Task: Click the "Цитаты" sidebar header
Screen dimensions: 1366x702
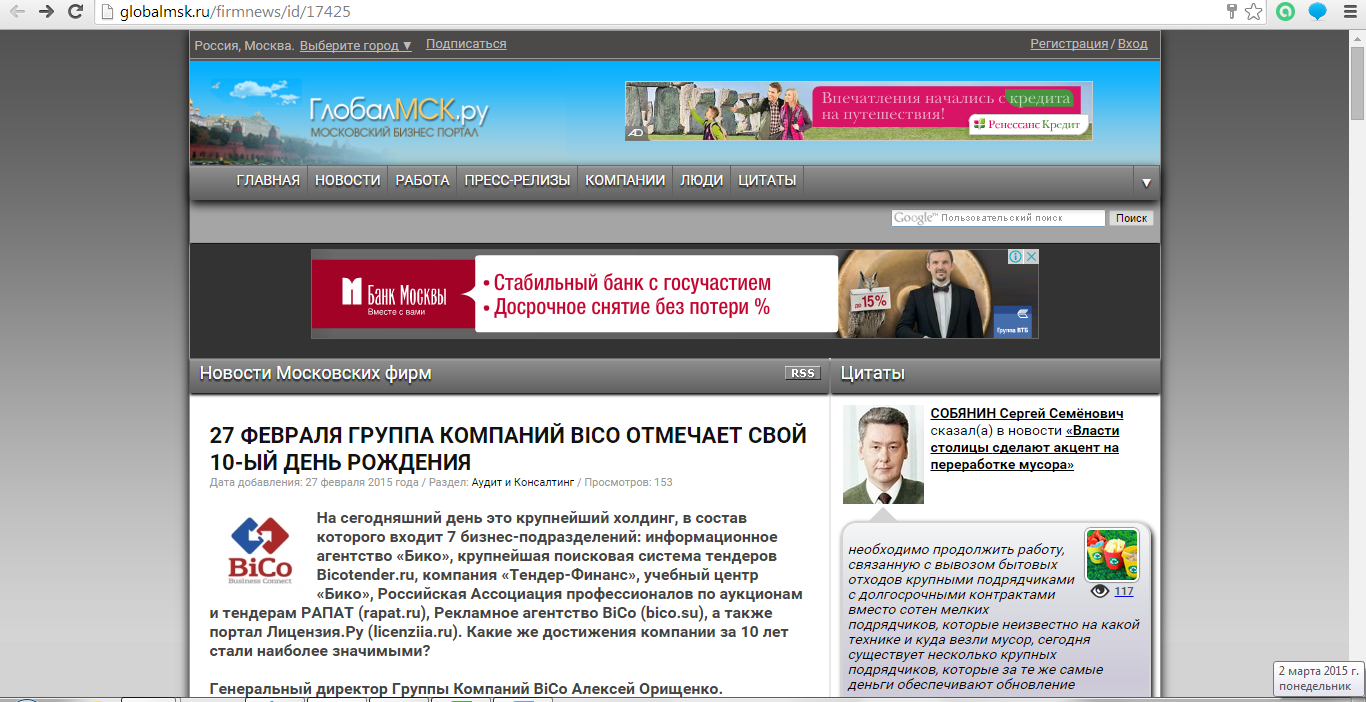Action: tap(873, 374)
